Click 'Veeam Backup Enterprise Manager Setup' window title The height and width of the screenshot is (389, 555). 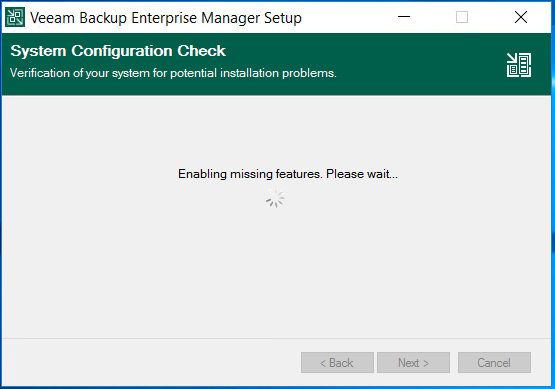[166, 18]
